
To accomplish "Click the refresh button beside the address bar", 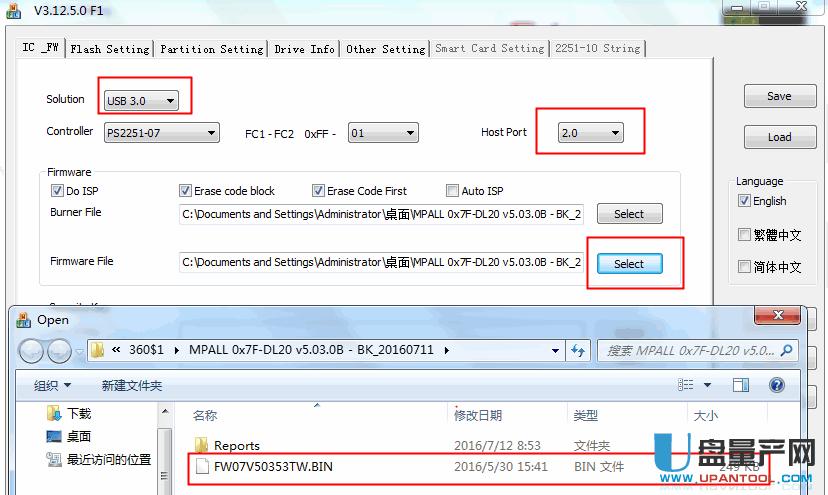I will pos(578,351).
